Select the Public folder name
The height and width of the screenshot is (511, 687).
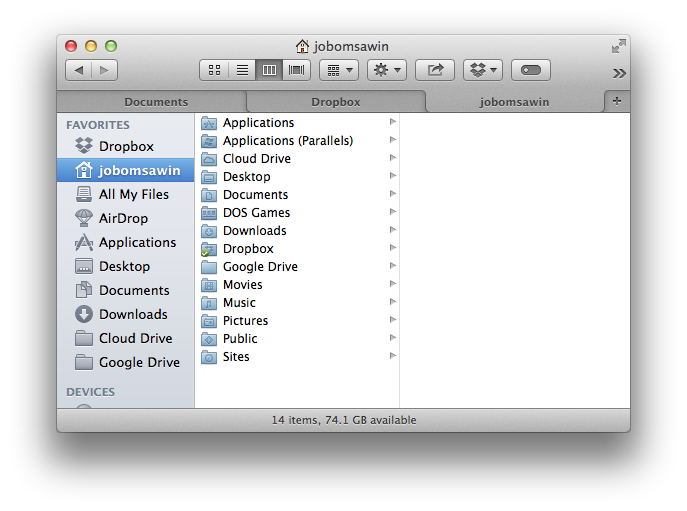(240, 339)
